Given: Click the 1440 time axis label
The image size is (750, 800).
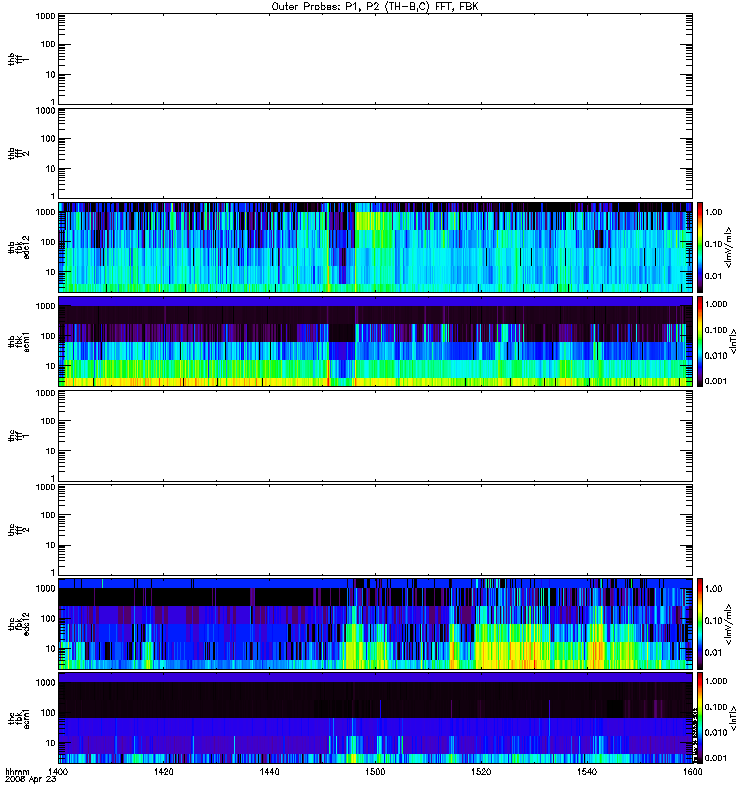Looking at the screenshot, I should [269, 771].
